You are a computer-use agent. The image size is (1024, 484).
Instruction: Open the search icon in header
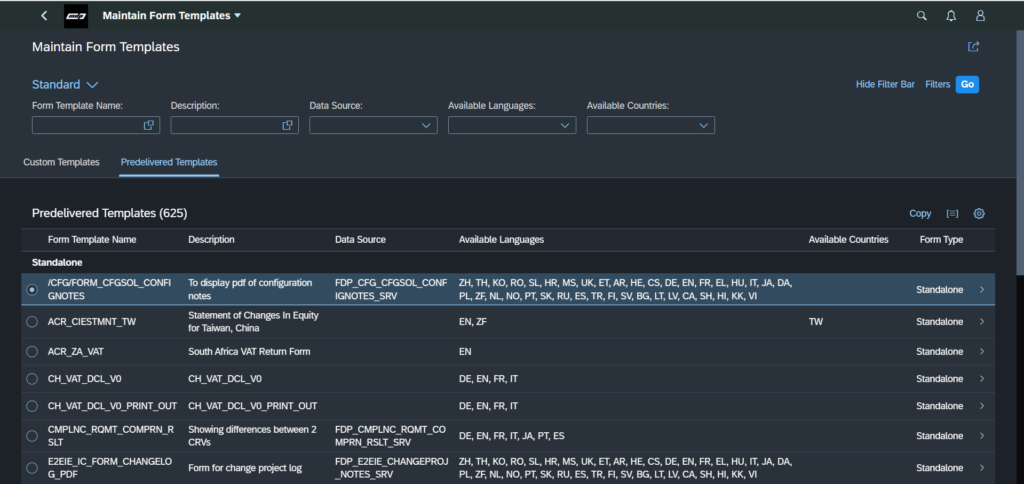click(x=921, y=16)
